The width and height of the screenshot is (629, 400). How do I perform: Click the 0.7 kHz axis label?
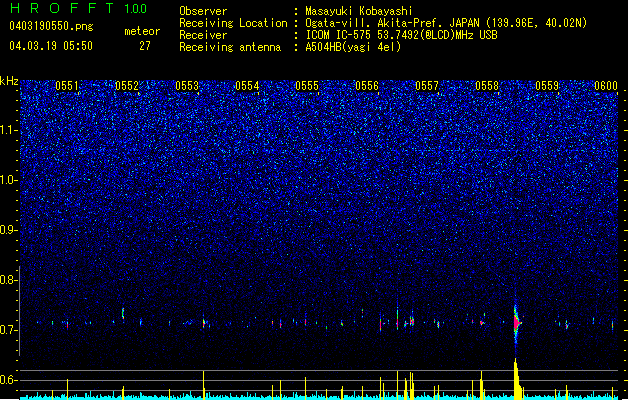9,330
